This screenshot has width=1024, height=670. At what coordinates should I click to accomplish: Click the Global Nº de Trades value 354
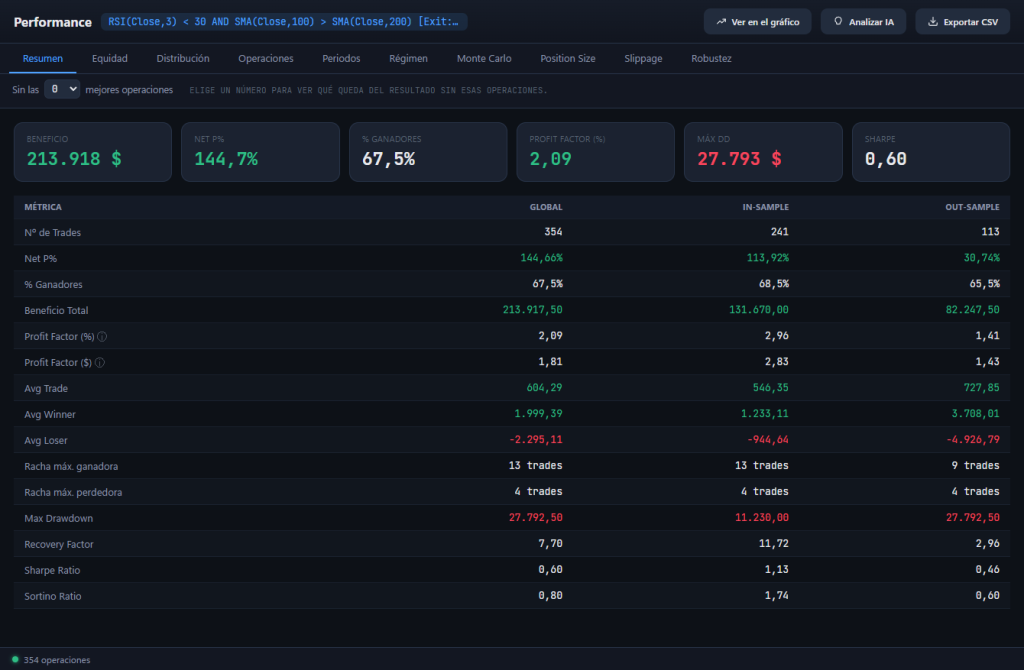tap(553, 232)
